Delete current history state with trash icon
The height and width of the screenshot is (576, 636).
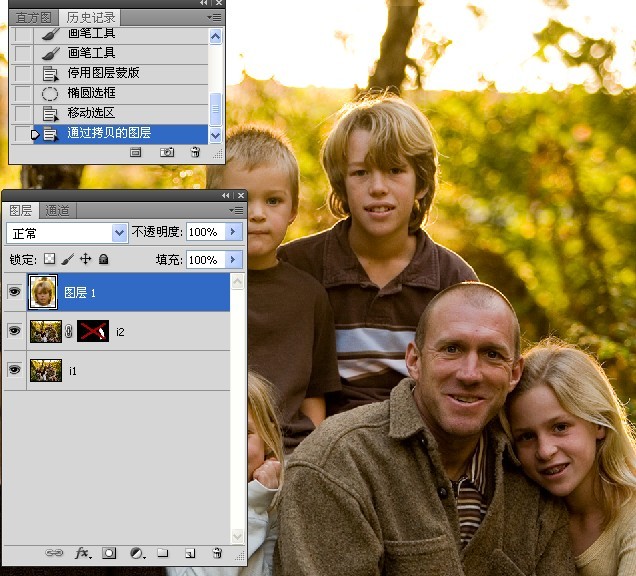pos(196,152)
